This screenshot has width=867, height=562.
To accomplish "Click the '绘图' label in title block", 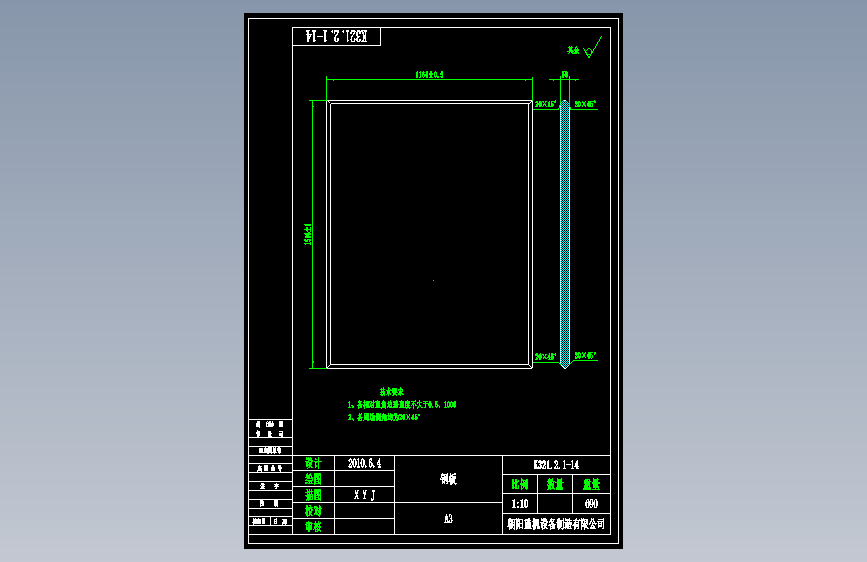I will click(x=314, y=479).
